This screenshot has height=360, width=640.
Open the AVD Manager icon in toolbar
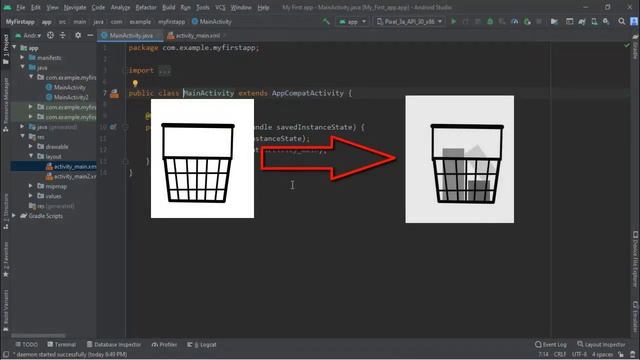(x=594, y=21)
